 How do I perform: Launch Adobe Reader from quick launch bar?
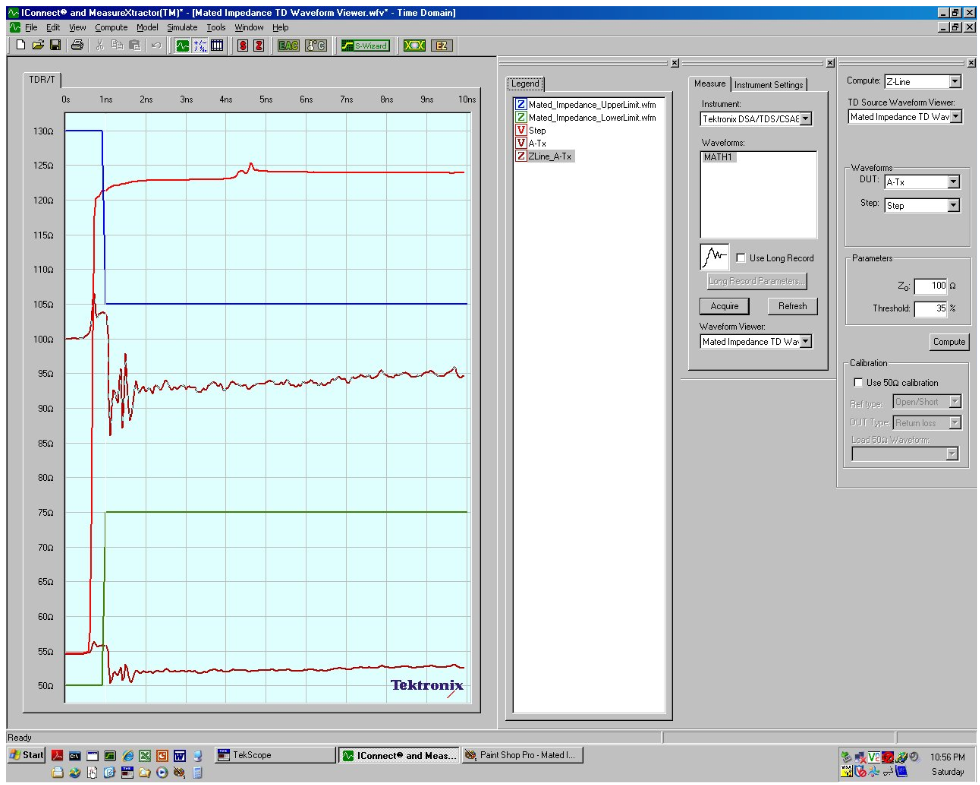pos(58,755)
